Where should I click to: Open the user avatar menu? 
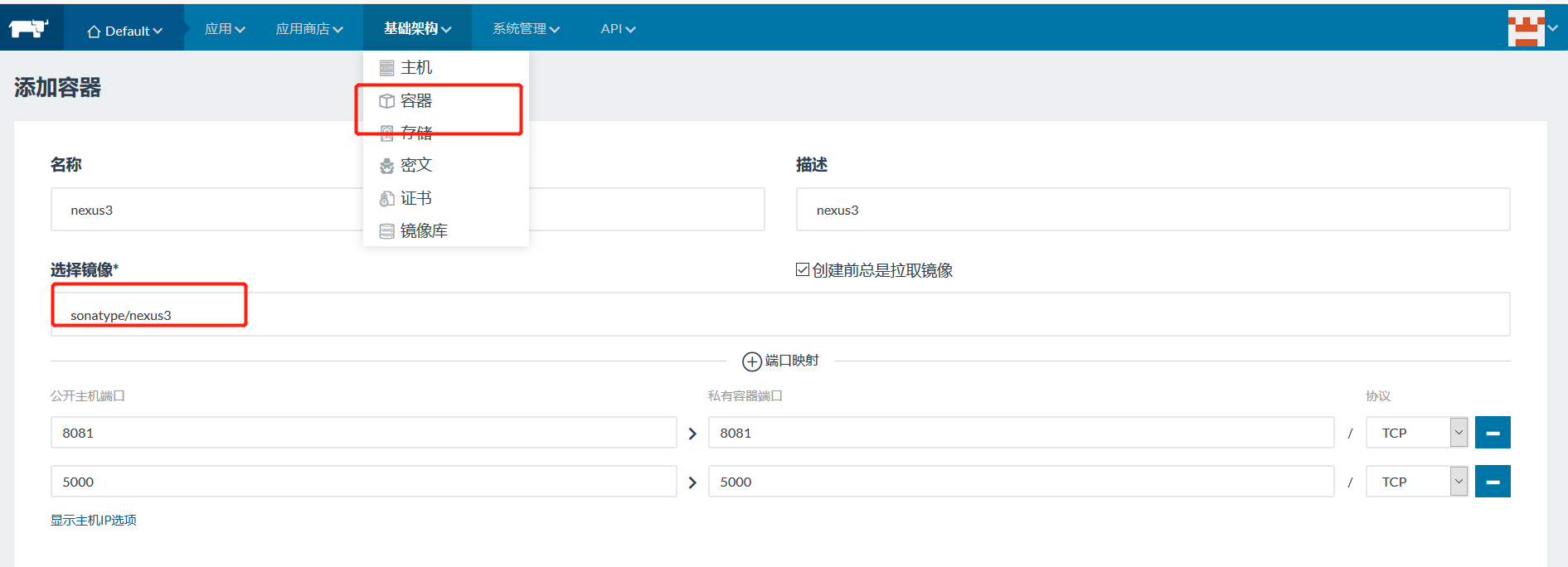point(1532,28)
